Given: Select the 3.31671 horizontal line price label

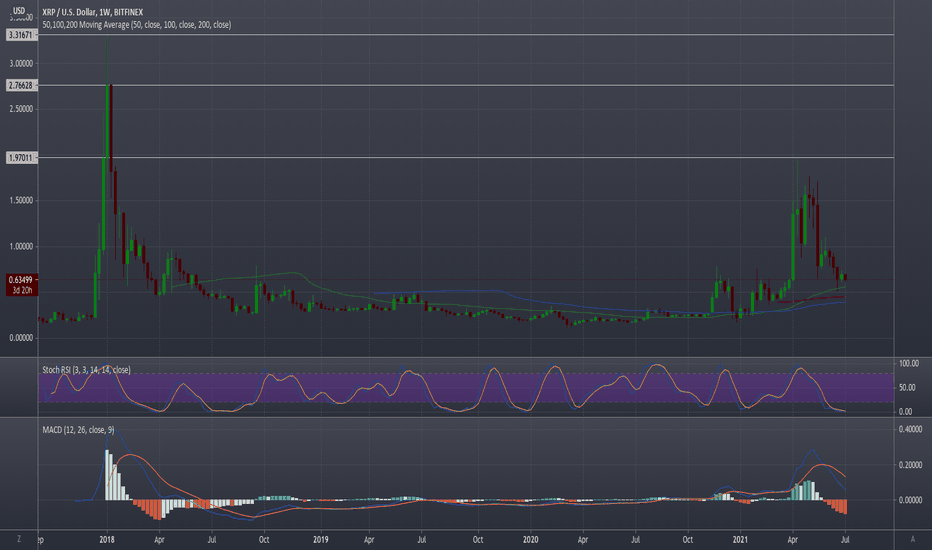Looking at the screenshot, I should (21, 35).
